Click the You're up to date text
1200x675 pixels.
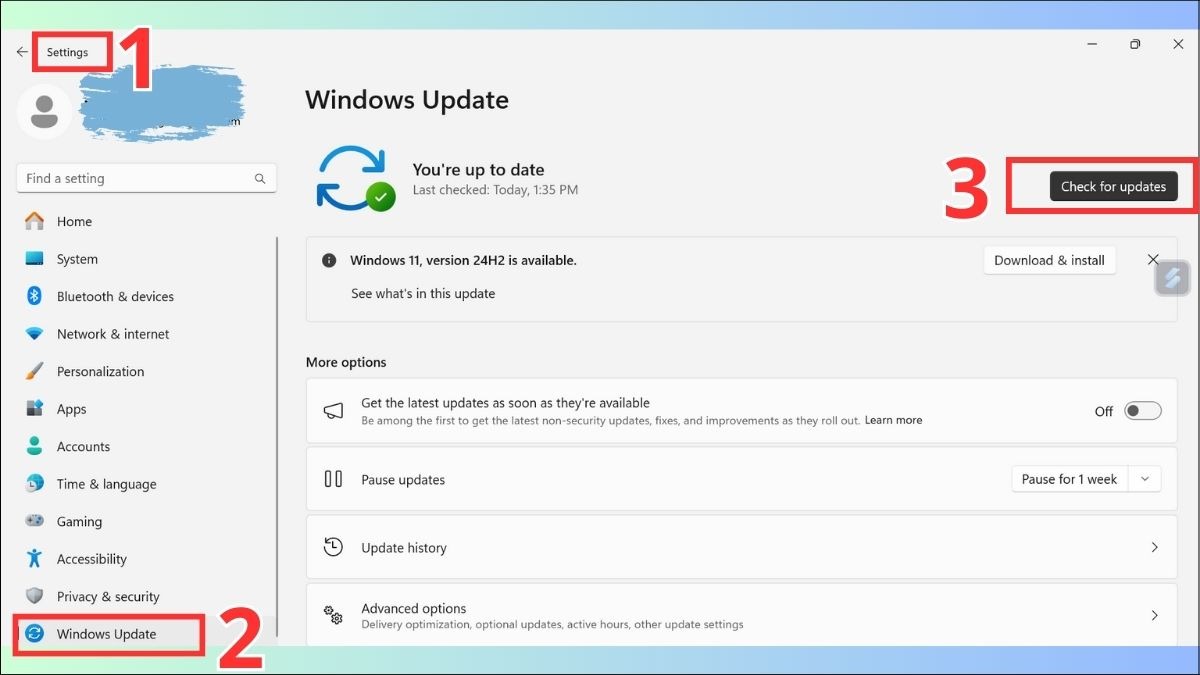[x=478, y=170]
